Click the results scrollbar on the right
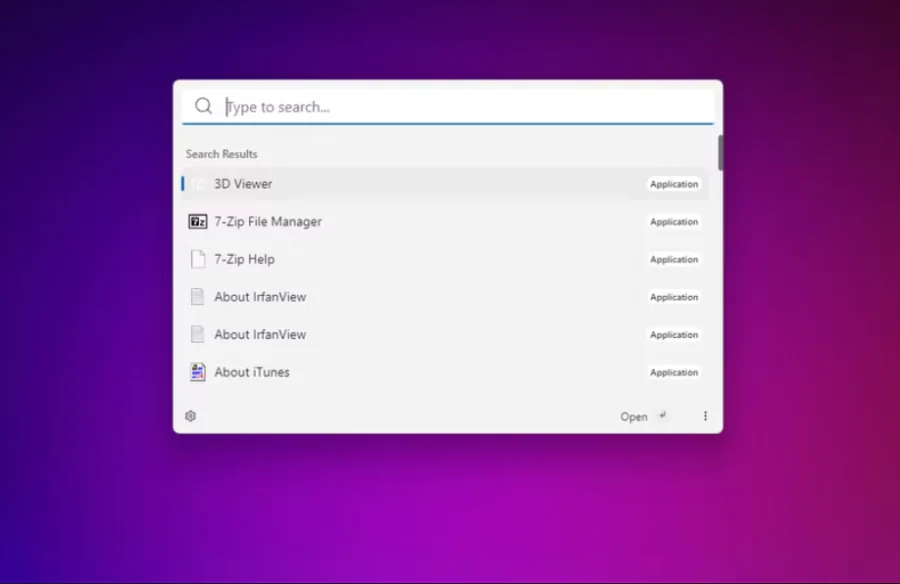The height and width of the screenshot is (584, 900). click(720, 152)
